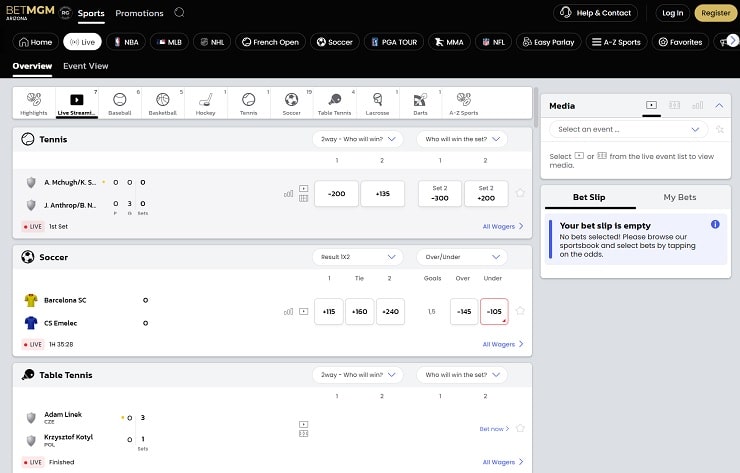The height and width of the screenshot is (473, 740).
Task: Favorite the tennis match star
Action: [520, 193]
